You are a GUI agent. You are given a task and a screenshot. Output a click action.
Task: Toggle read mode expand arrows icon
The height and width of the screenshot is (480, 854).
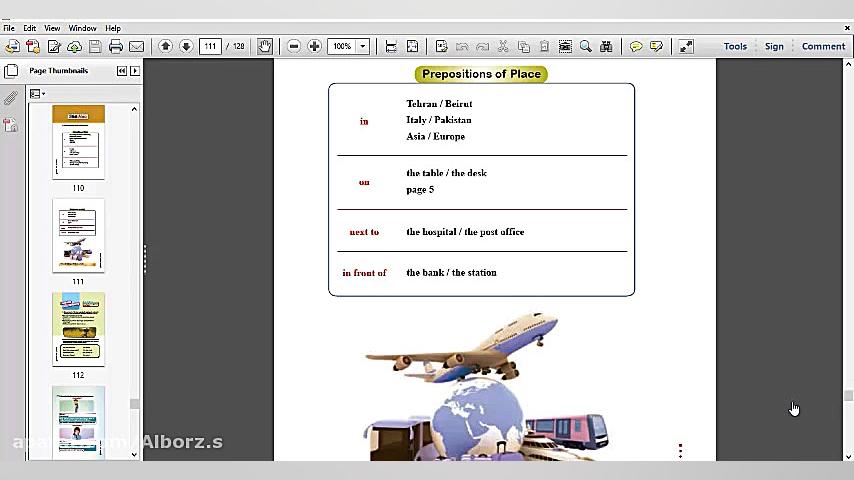click(686, 47)
